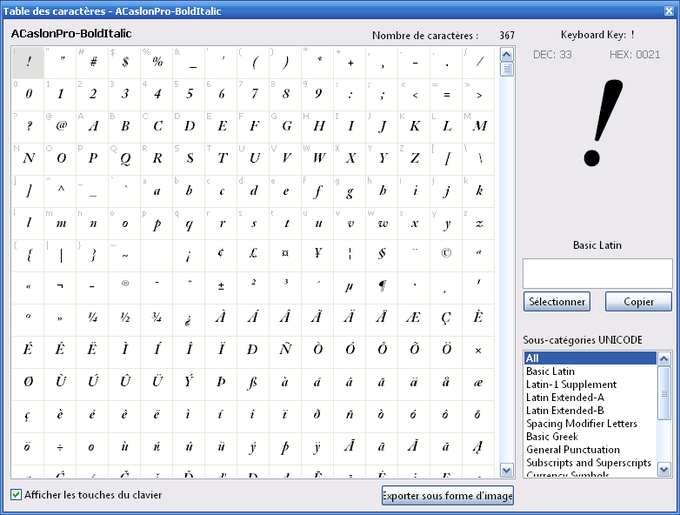
Task: Select the pound sterling £ character
Action: point(254,255)
